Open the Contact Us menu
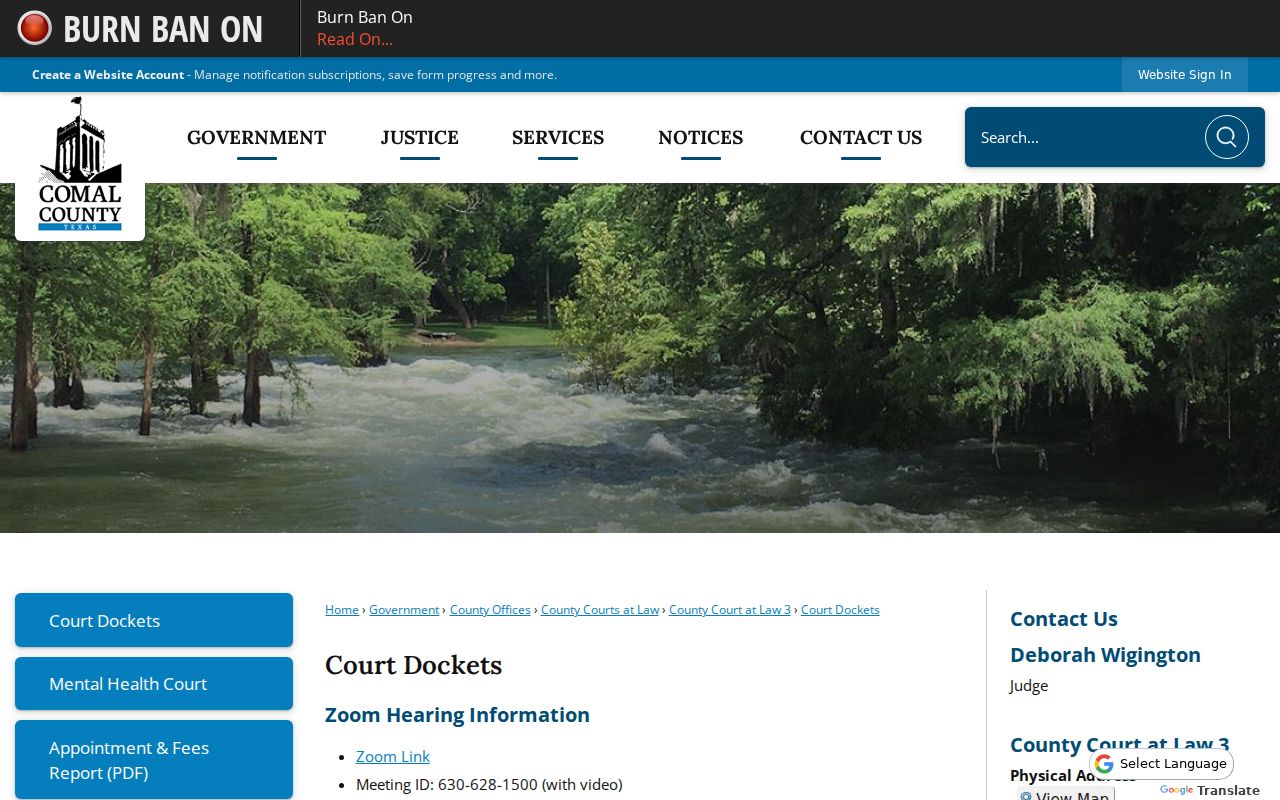This screenshot has height=800, width=1280. click(x=861, y=138)
